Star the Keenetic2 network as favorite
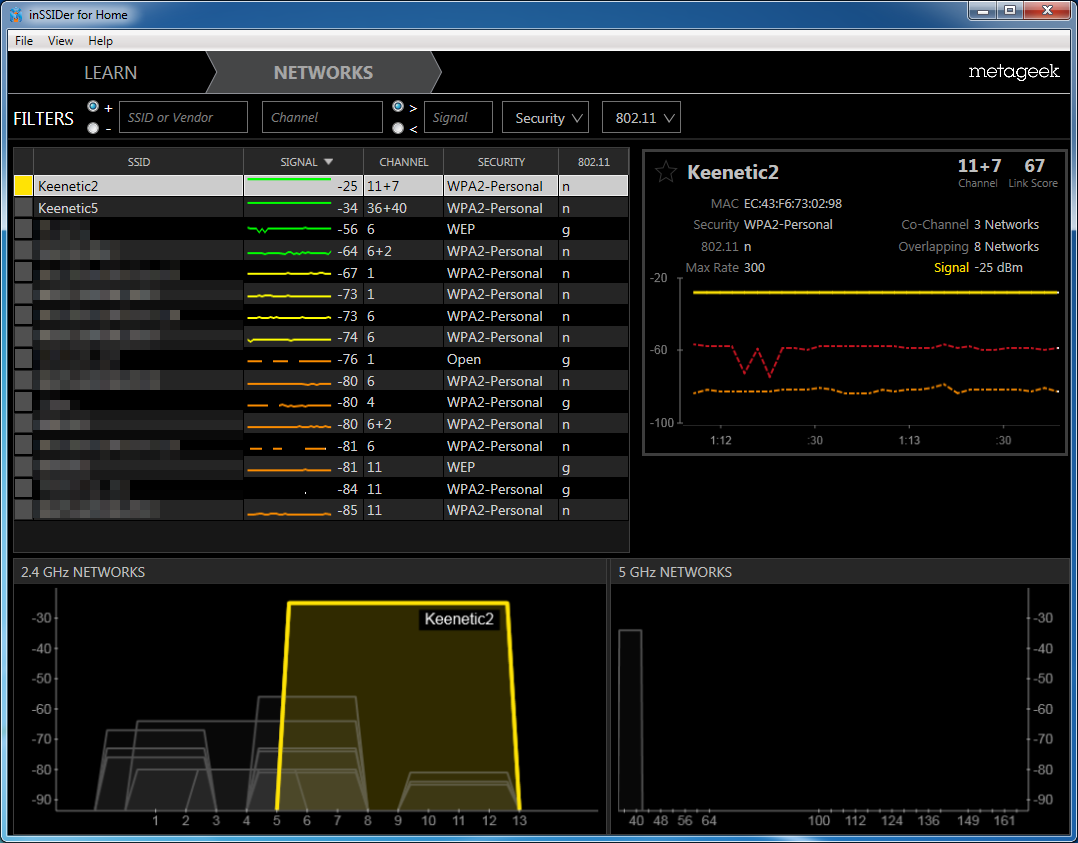This screenshot has width=1078, height=843. 666,171
